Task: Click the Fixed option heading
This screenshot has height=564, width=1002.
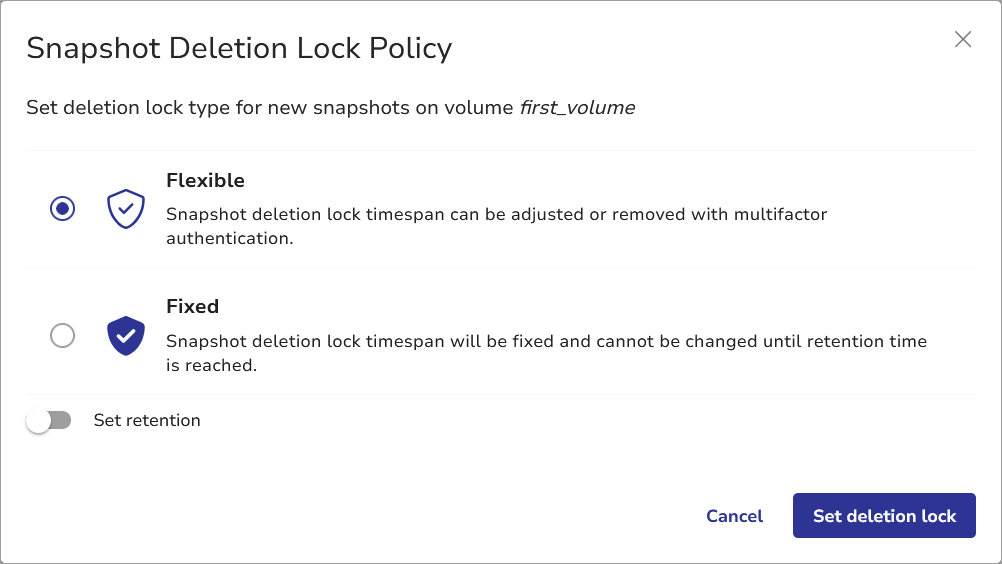Action: [x=192, y=307]
